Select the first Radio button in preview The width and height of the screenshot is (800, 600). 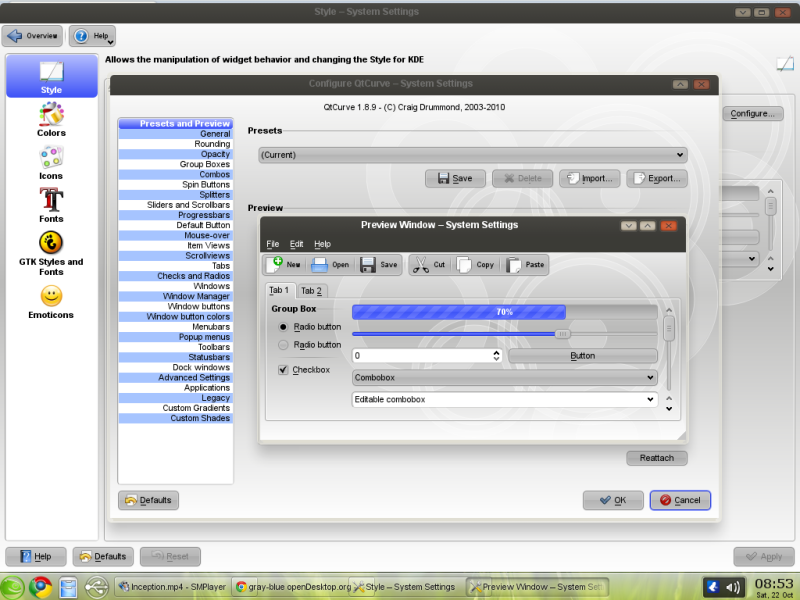tap(283, 327)
